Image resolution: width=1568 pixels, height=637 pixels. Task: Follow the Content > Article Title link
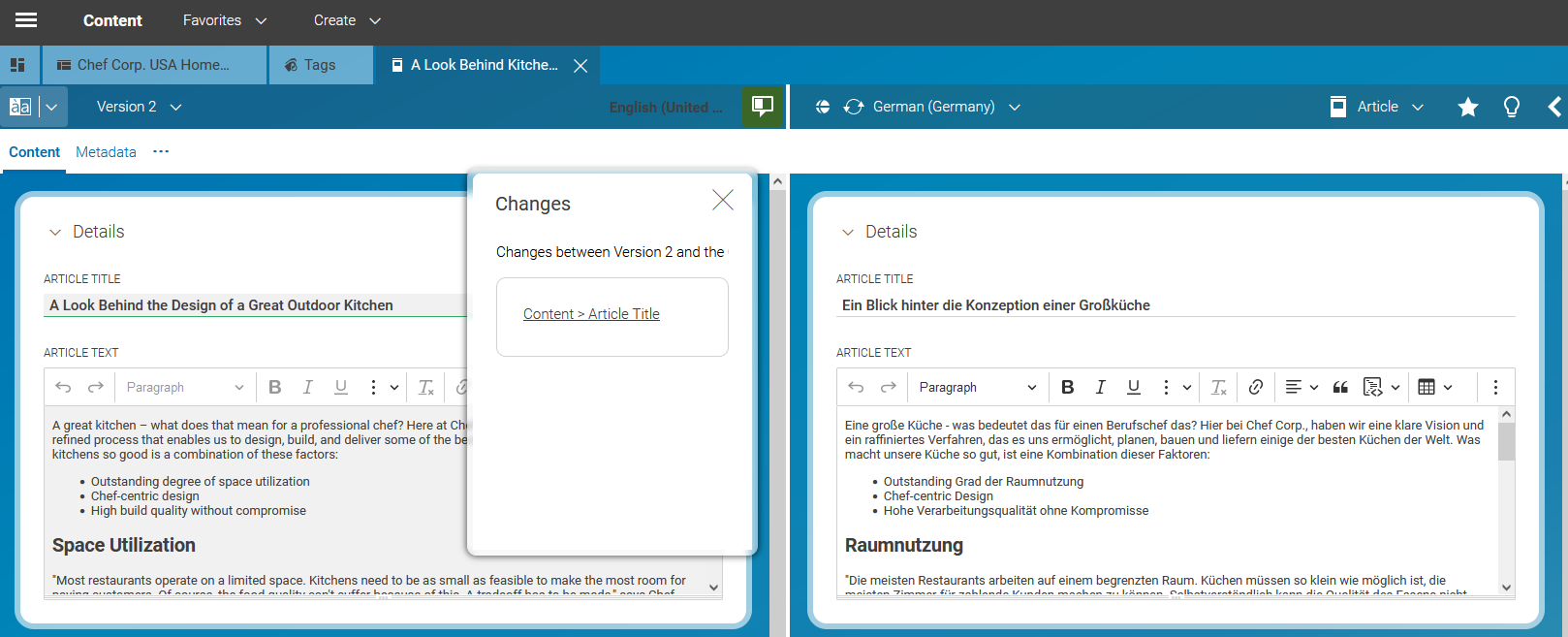591,314
